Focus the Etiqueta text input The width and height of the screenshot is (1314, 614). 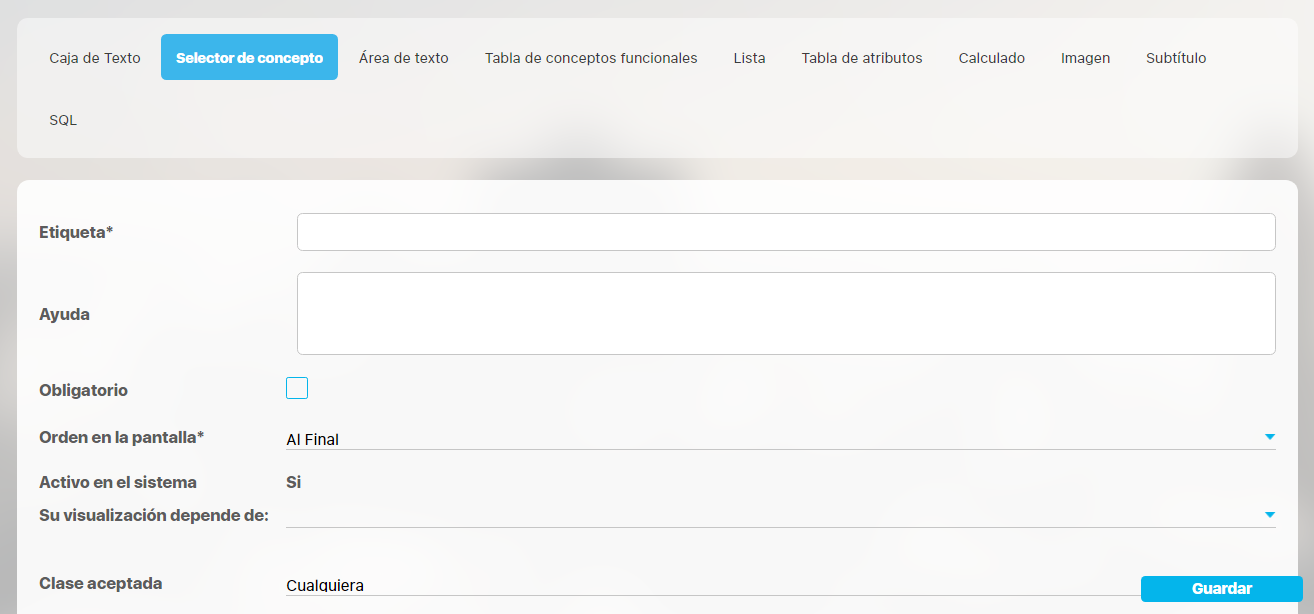pyautogui.click(x=785, y=232)
